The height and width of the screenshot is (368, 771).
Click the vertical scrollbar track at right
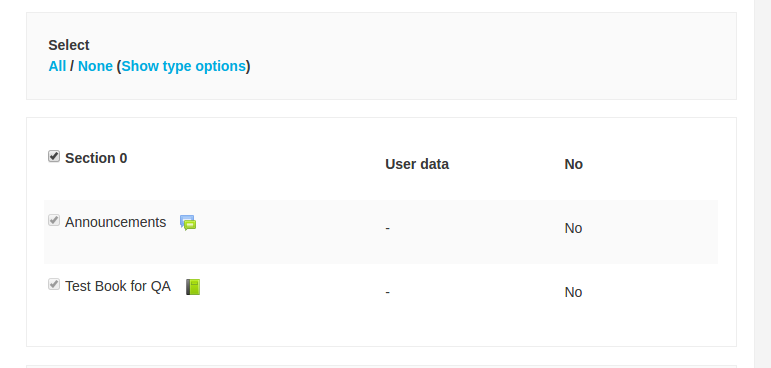coord(762,184)
